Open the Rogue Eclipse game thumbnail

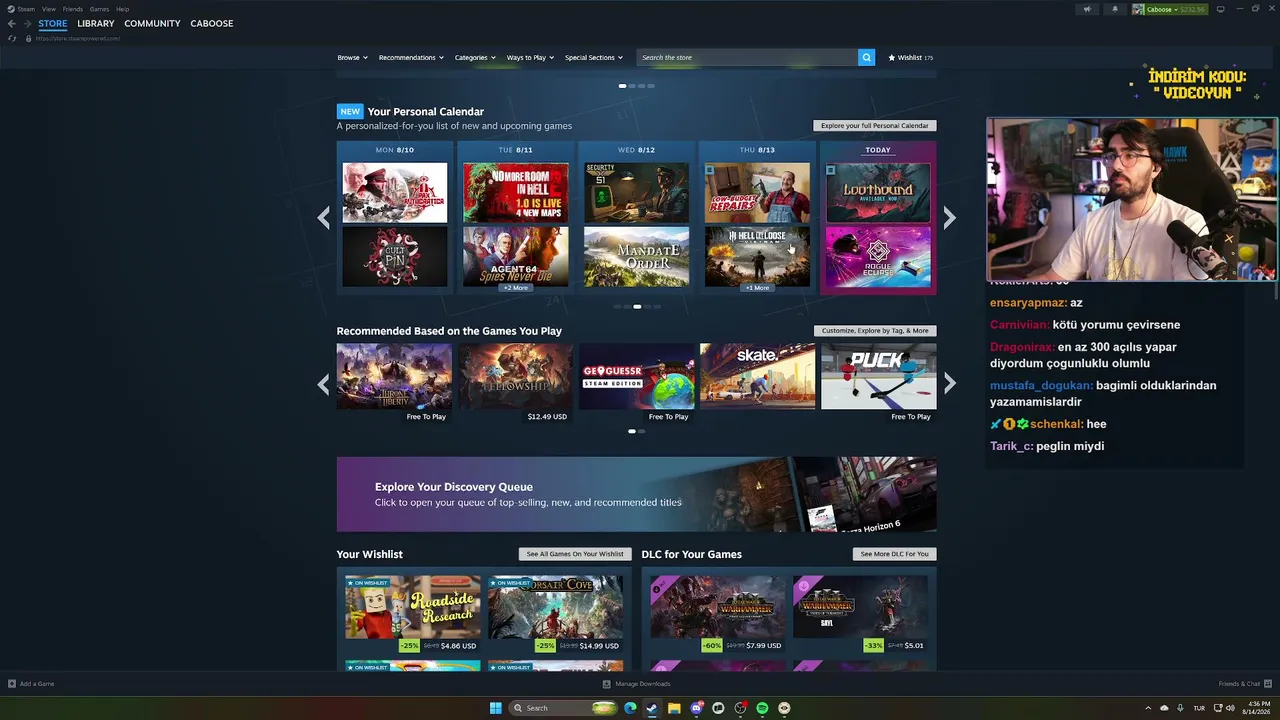(x=878, y=257)
